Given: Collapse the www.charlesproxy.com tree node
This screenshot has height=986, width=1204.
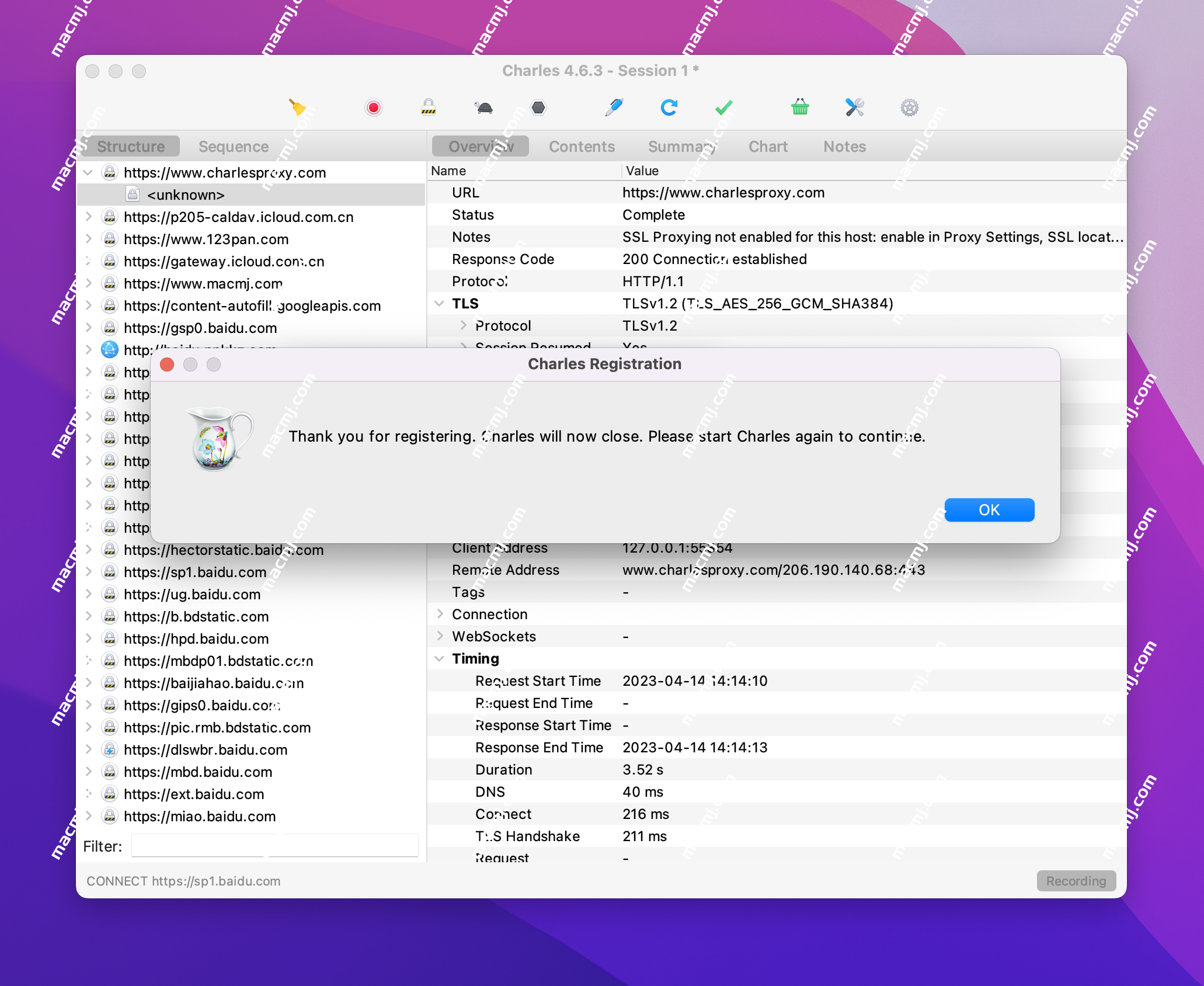Looking at the screenshot, I should pyautogui.click(x=88, y=172).
